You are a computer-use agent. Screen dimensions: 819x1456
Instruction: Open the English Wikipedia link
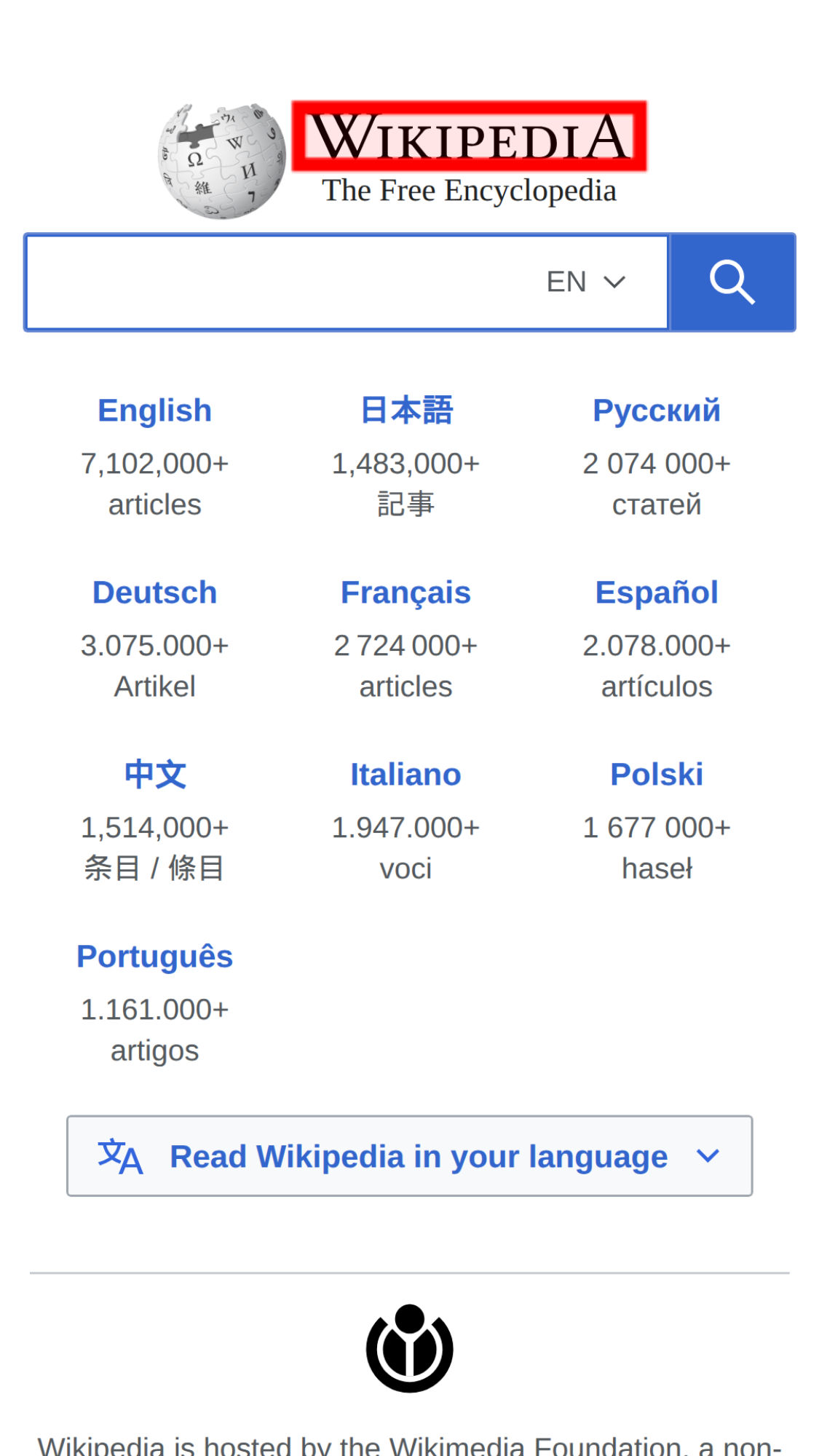pyautogui.click(x=154, y=411)
